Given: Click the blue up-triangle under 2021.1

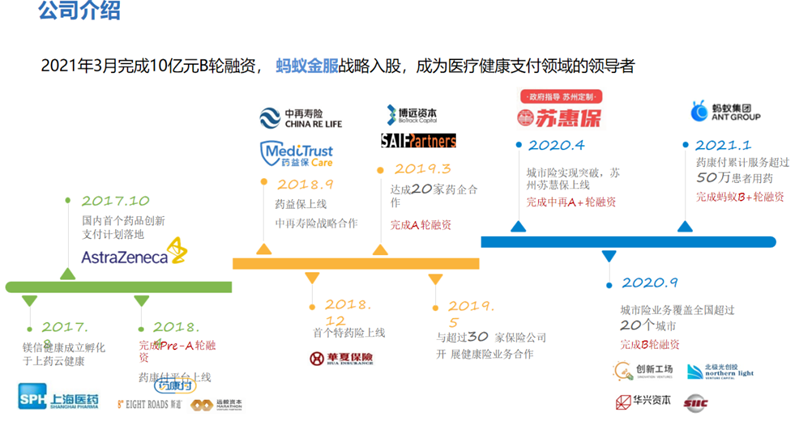Looking at the screenshot, I should [x=685, y=226].
